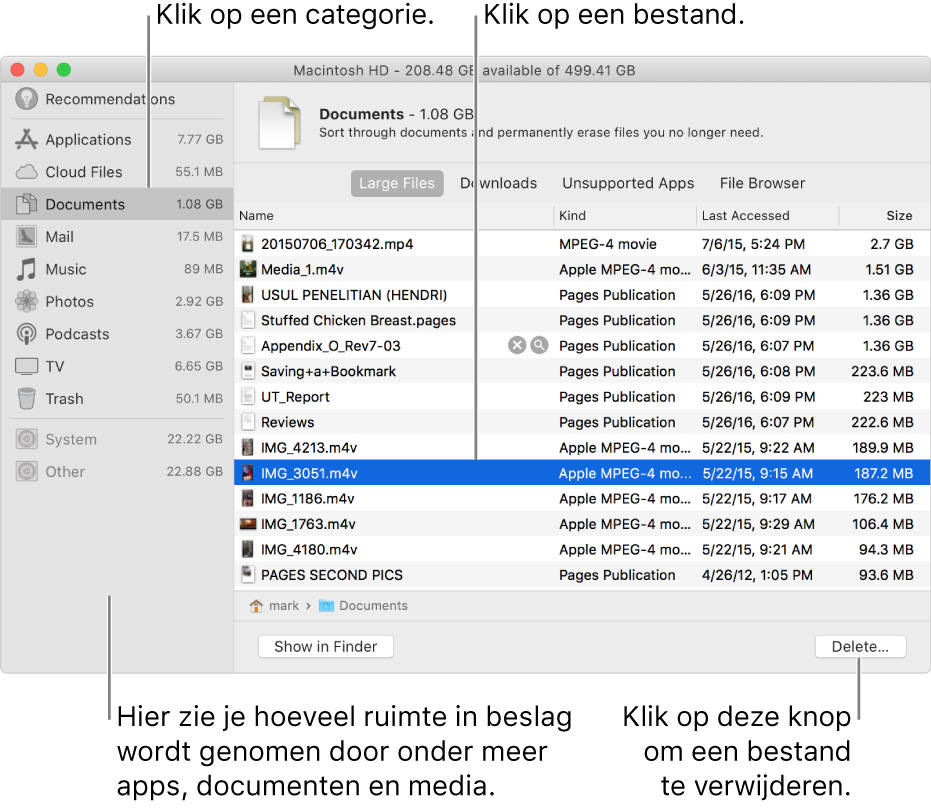Viewport: 931px width, 809px height.
Task: Click the 2.7 GB size value
Action: [891, 244]
